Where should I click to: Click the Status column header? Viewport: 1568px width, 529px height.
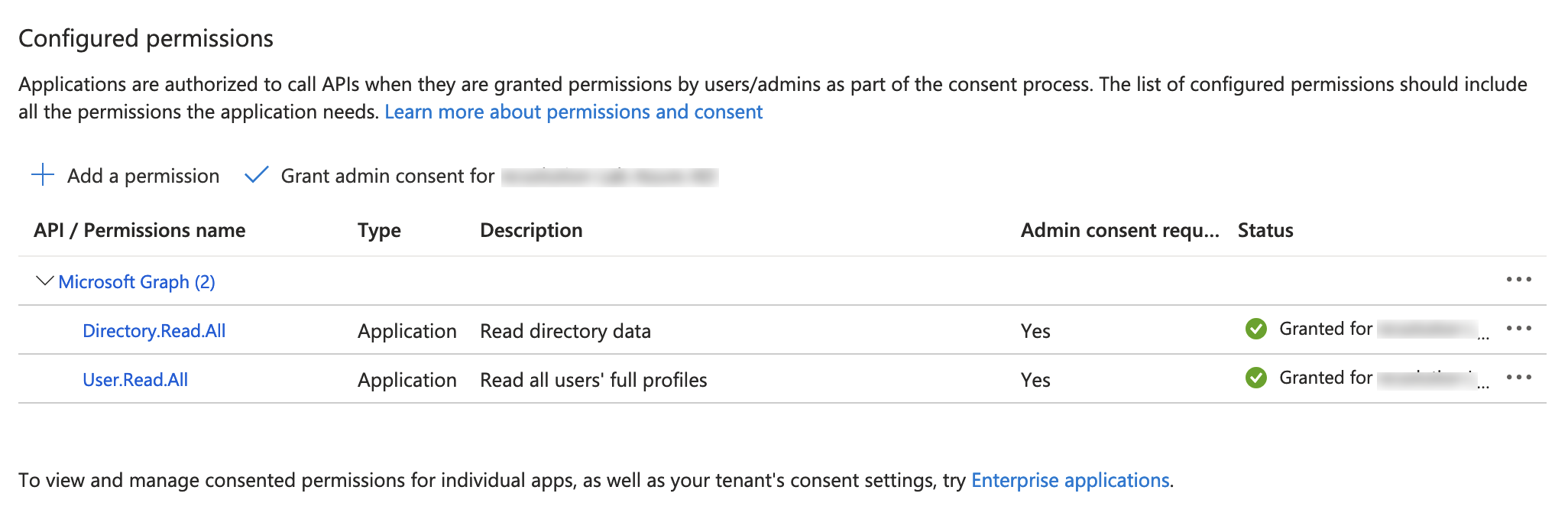pyautogui.click(x=1265, y=231)
